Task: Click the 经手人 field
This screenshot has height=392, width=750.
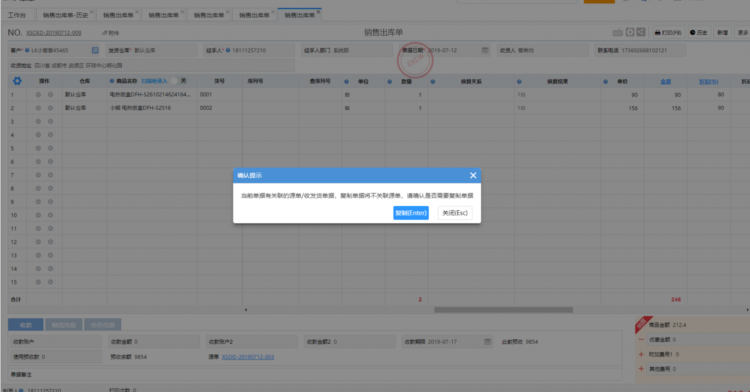Action: (x=249, y=50)
